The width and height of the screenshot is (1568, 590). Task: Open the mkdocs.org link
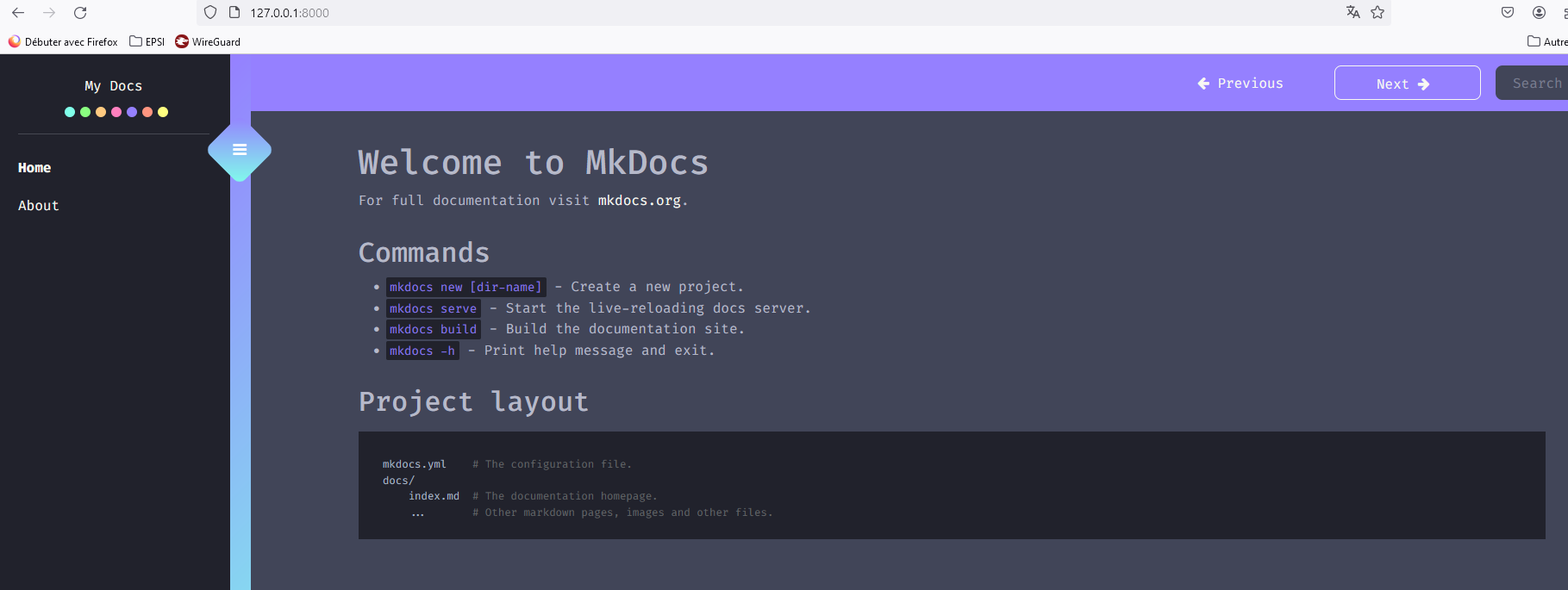(x=639, y=201)
